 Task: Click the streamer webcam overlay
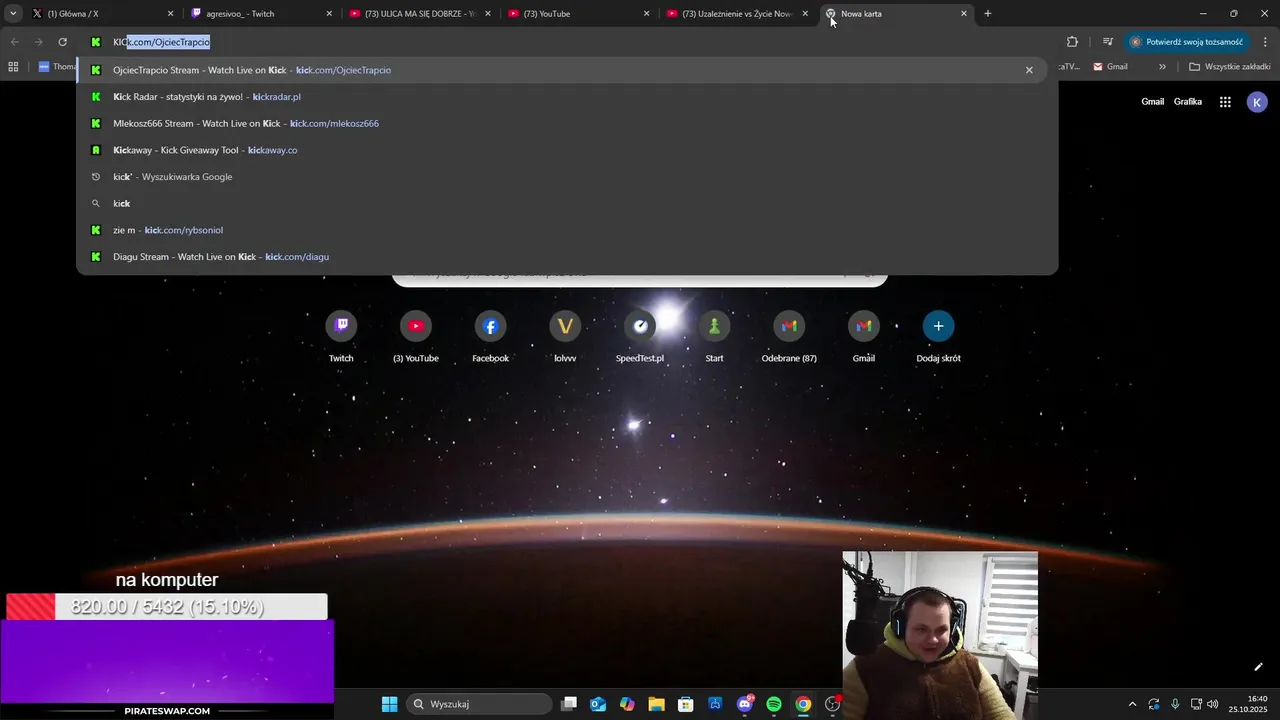(940, 635)
